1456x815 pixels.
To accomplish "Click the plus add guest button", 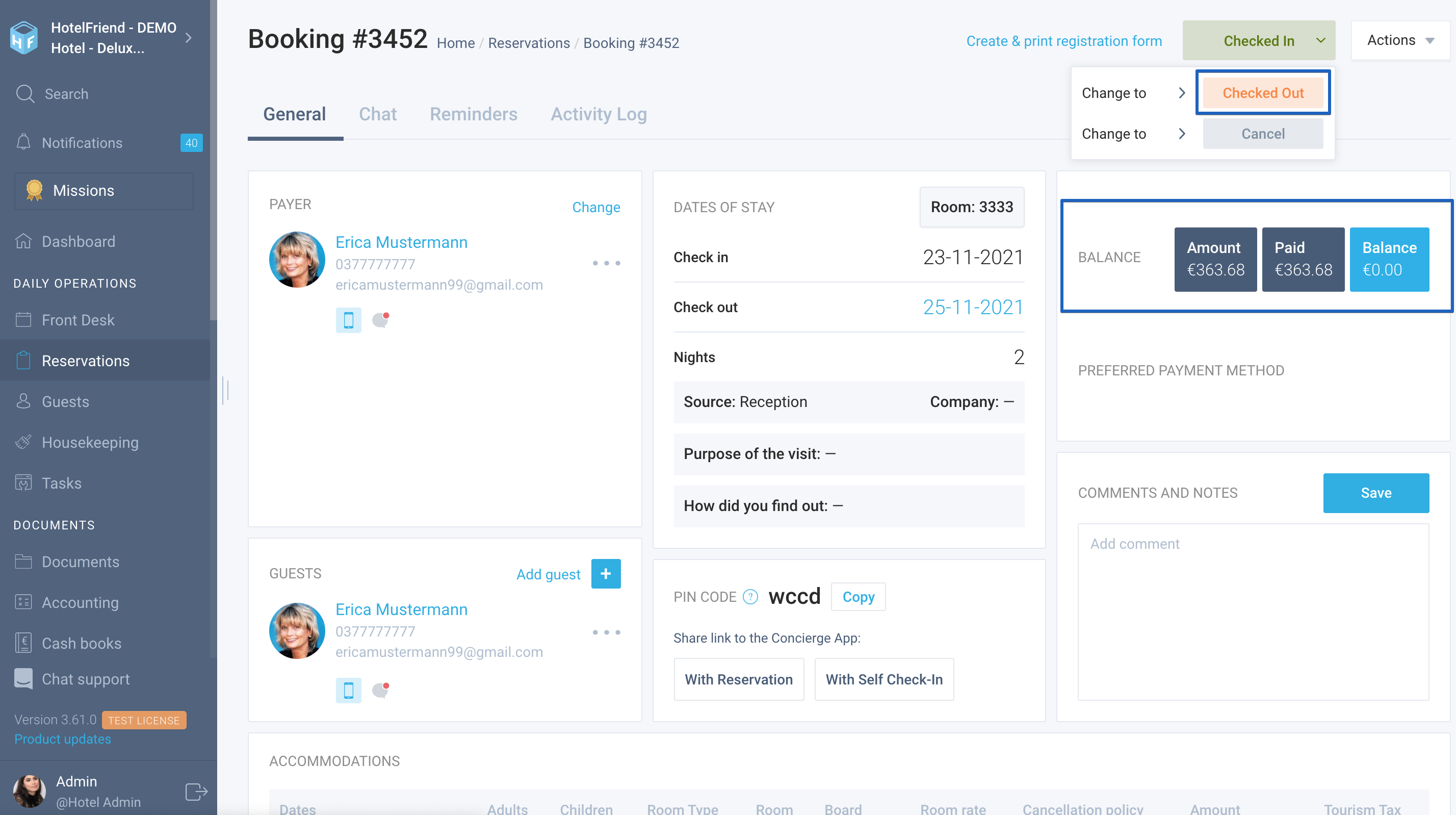I will tap(605, 573).
